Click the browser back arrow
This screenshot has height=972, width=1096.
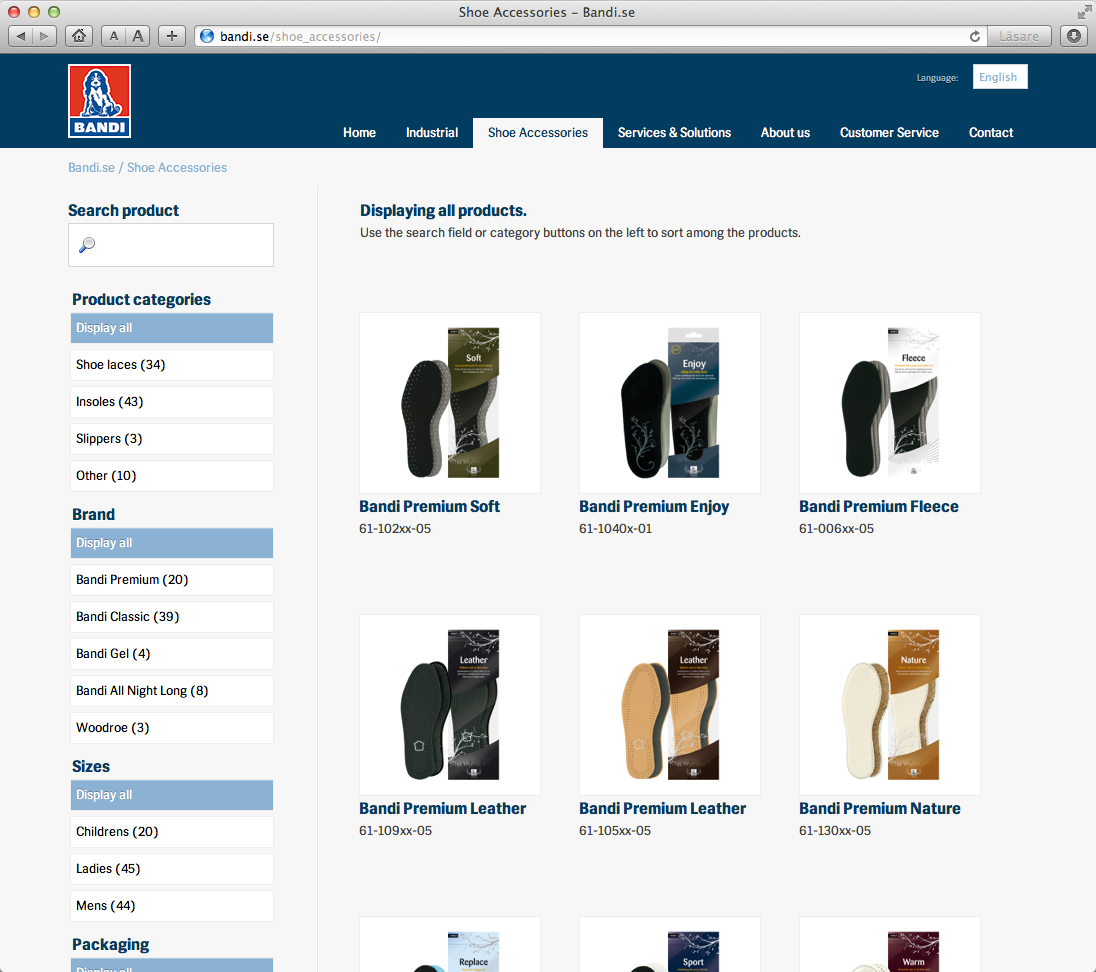[x=22, y=36]
